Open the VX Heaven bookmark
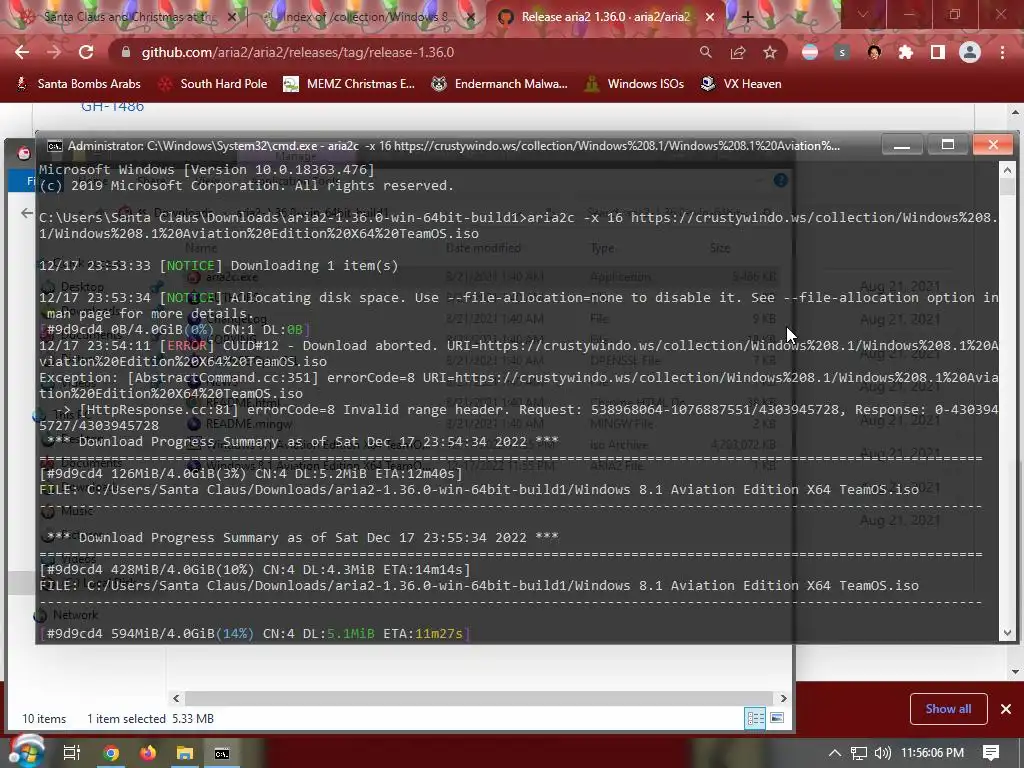 pos(741,84)
